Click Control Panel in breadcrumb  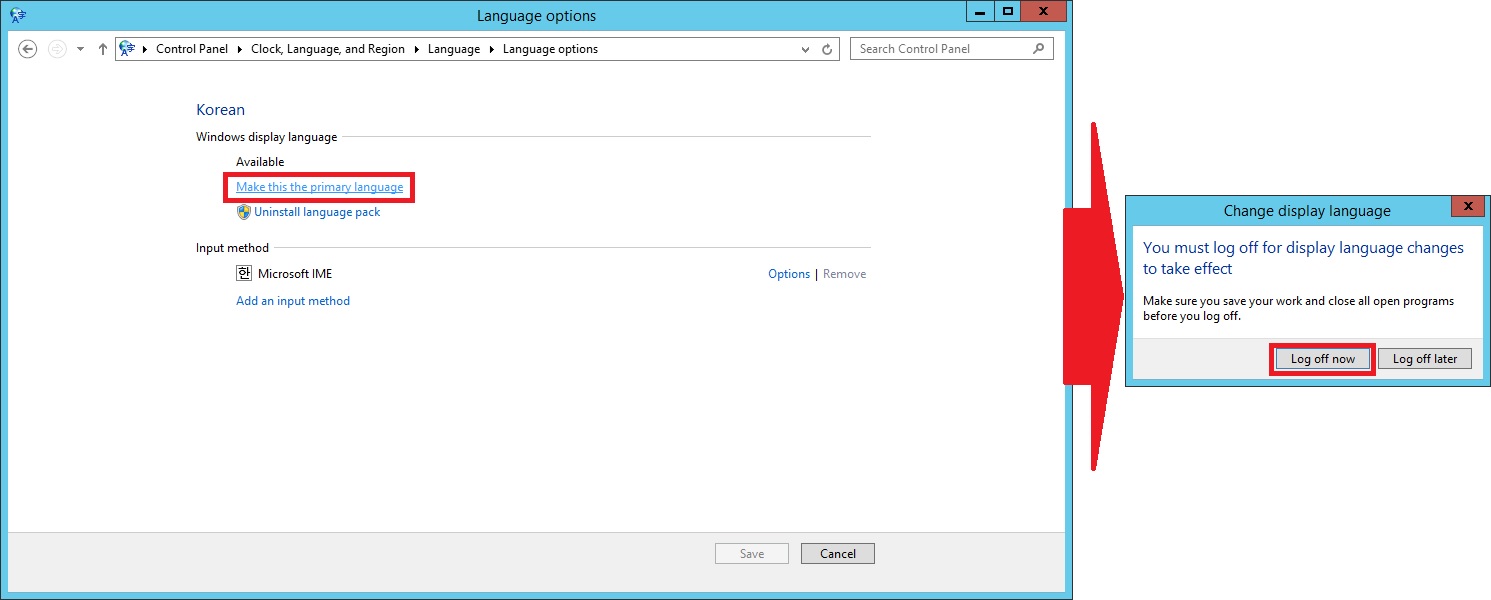click(x=192, y=49)
